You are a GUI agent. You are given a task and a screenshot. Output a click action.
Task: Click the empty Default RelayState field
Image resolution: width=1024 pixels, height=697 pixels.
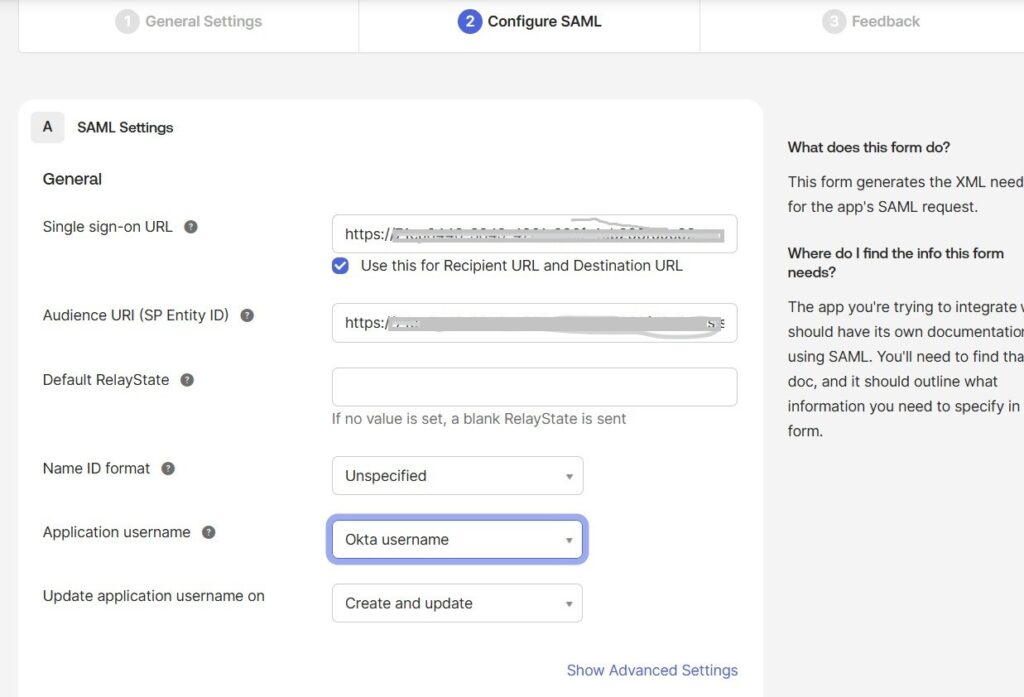point(534,387)
